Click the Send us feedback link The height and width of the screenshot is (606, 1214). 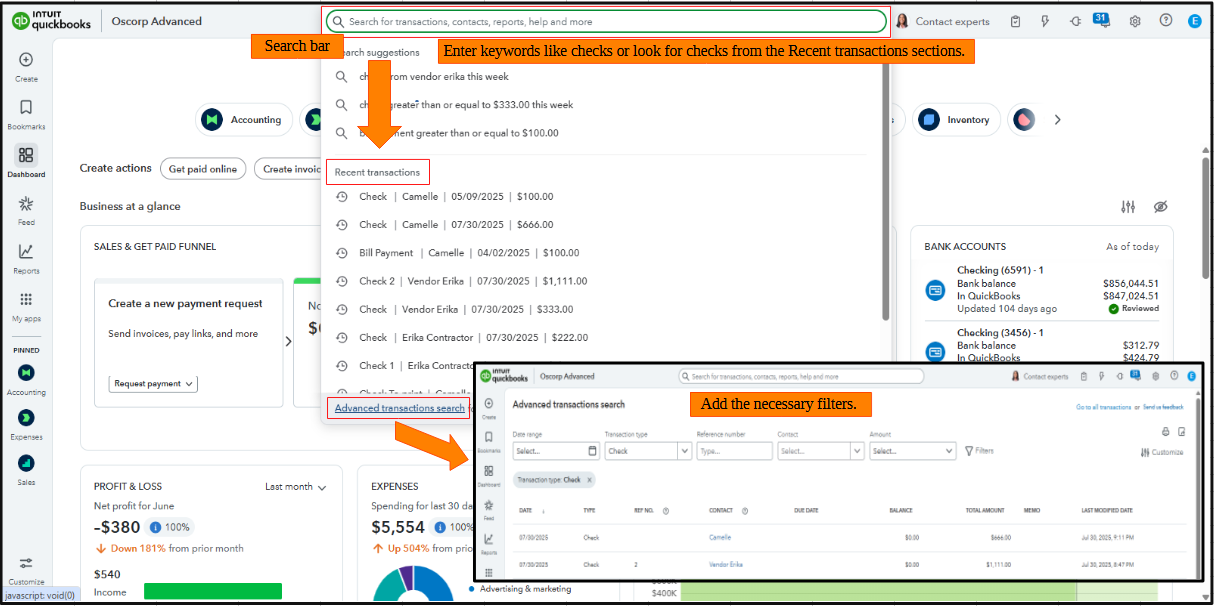coord(1163,407)
